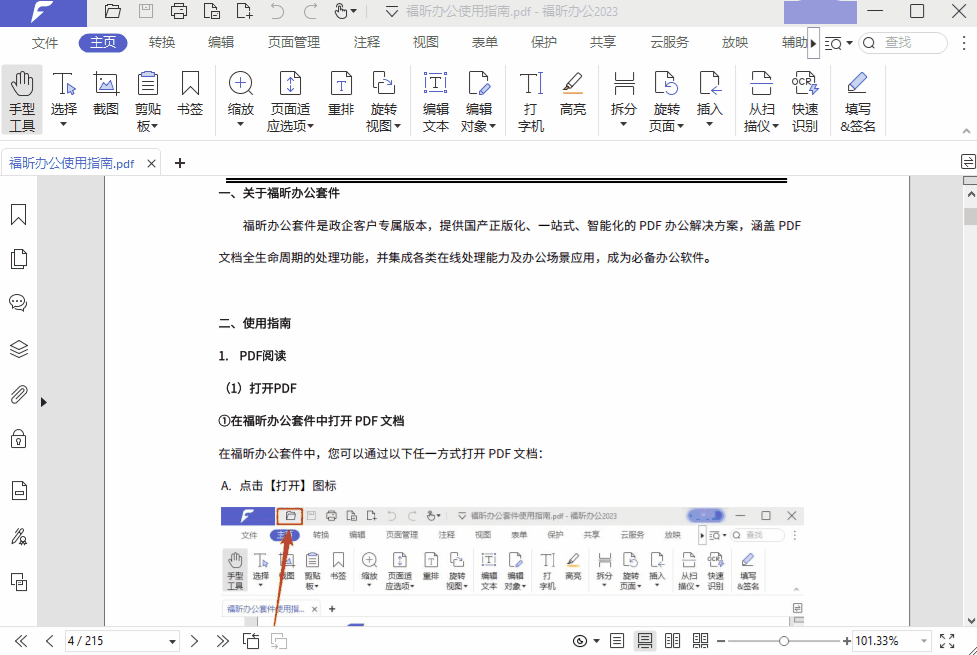Open the layers panel icon on the sidebar

pos(17,347)
